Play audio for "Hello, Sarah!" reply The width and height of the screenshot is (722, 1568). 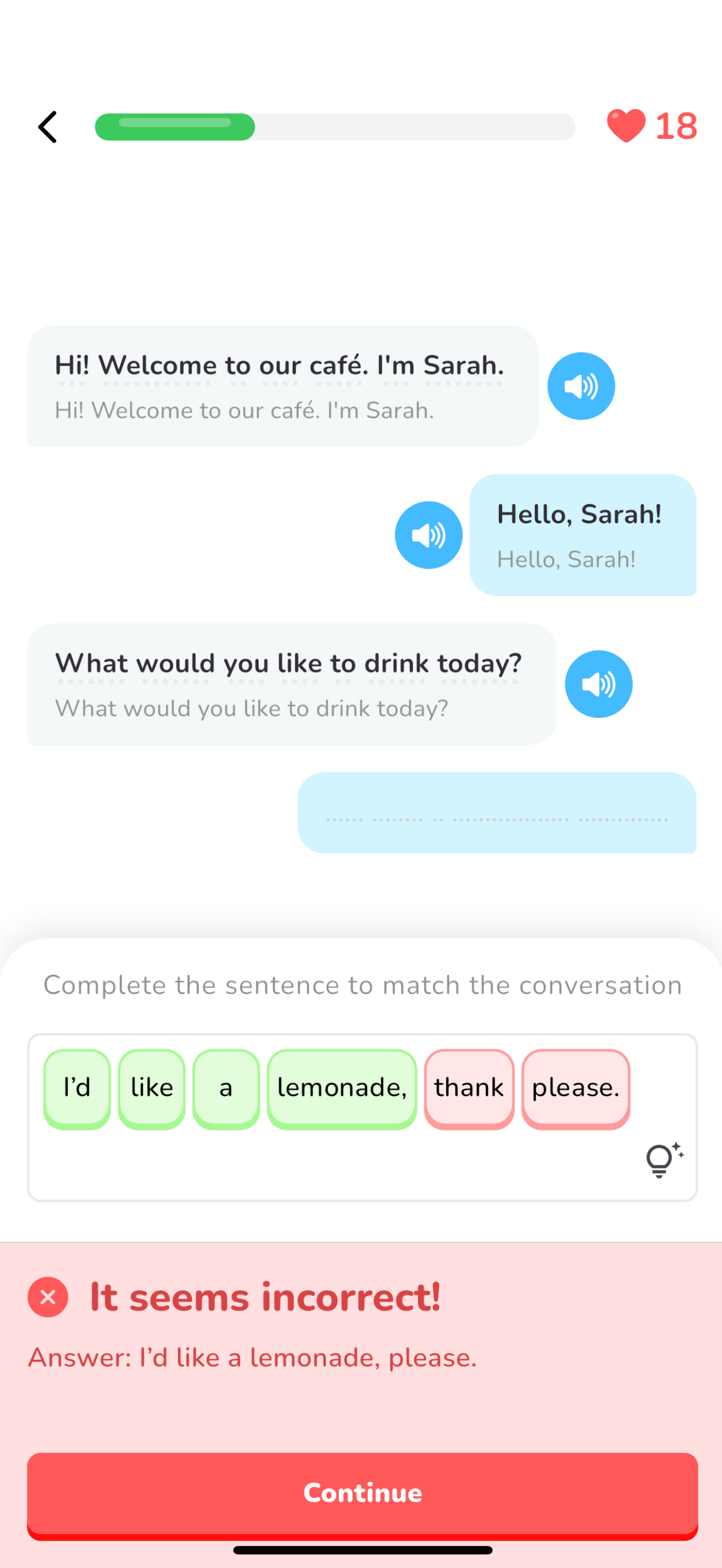pyautogui.click(x=429, y=535)
